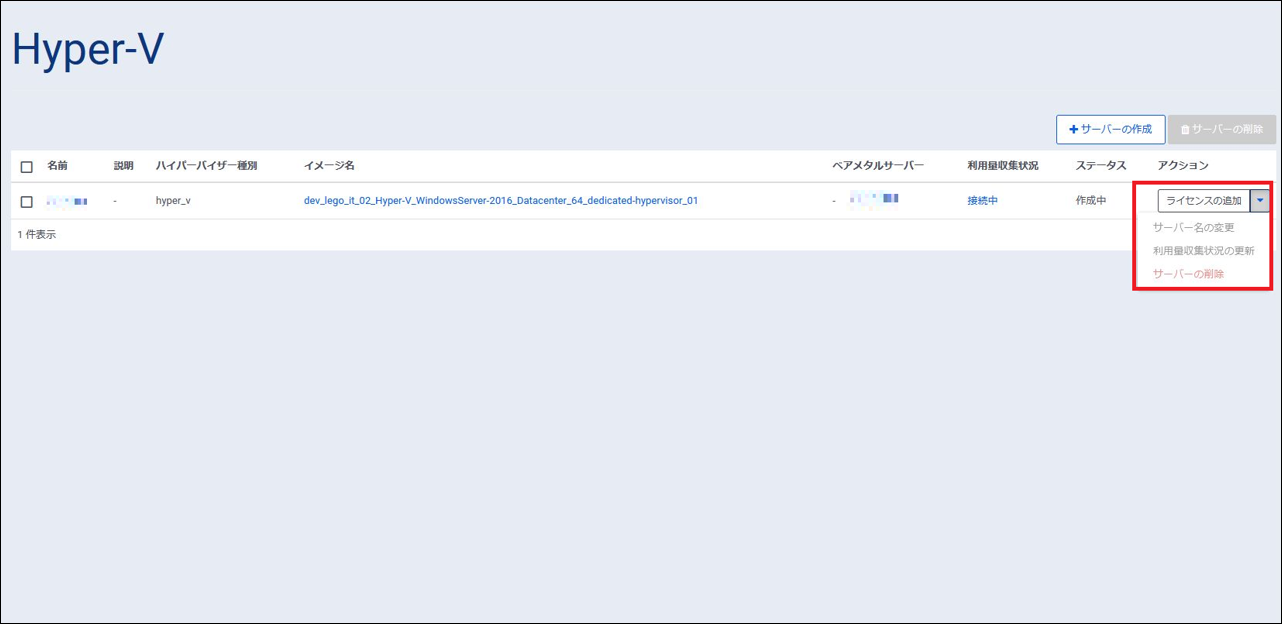Select the red サーバーの削除 menu entry

[1188, 274]
